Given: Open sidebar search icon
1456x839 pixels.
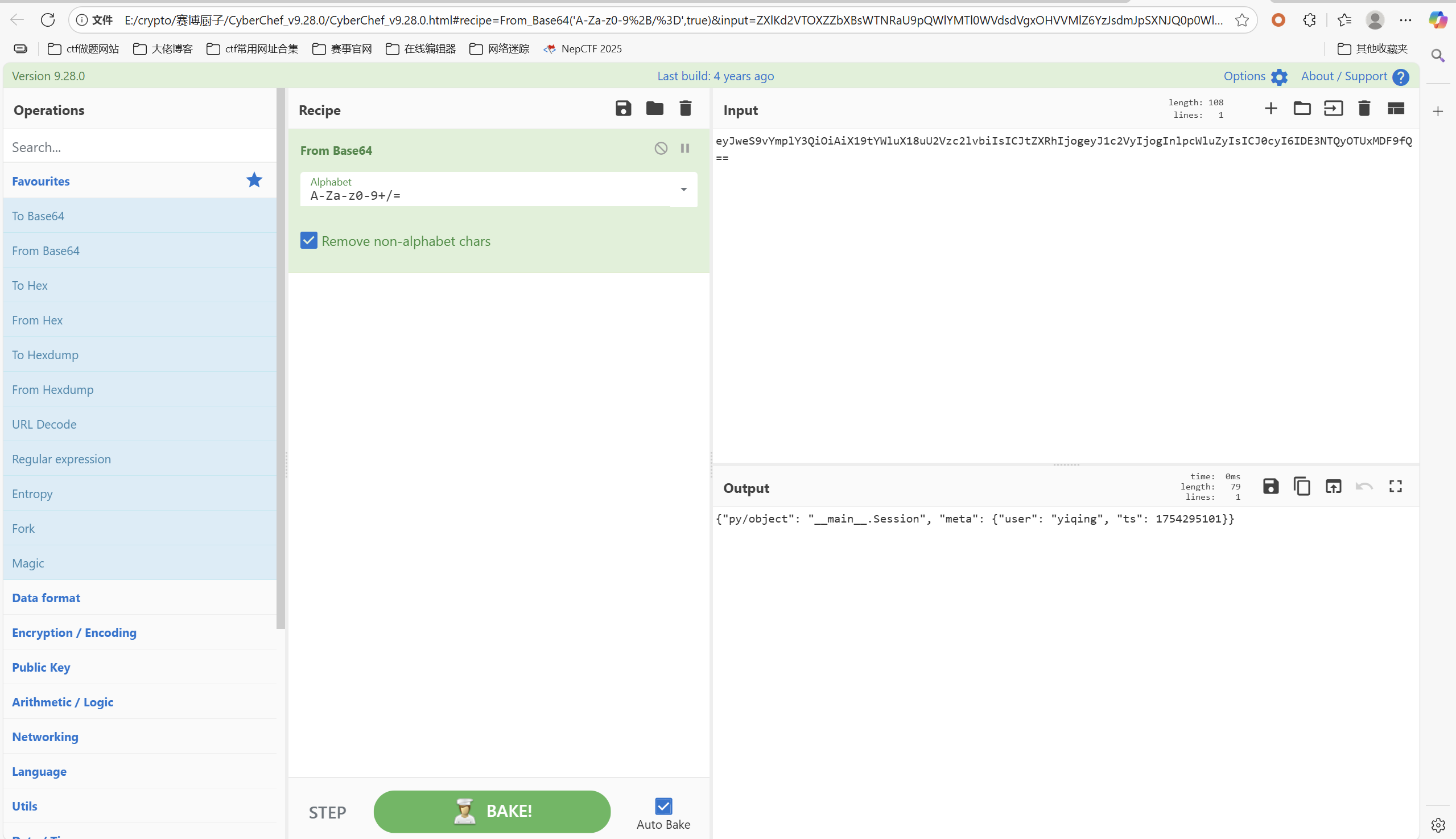Looking at the screenshot, I should 1438,55.
